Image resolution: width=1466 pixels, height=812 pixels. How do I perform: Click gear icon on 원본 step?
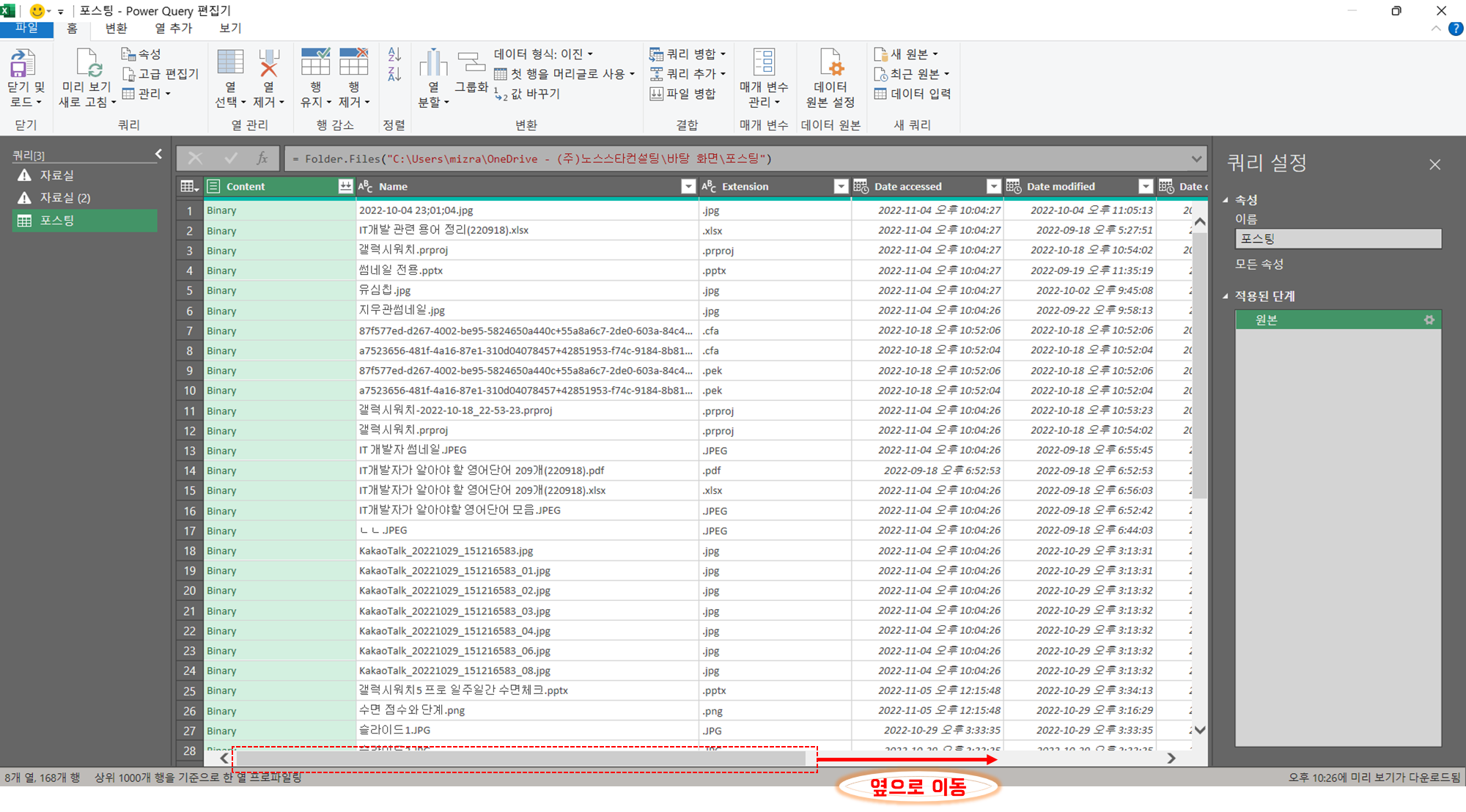(x=1429, y=320)
